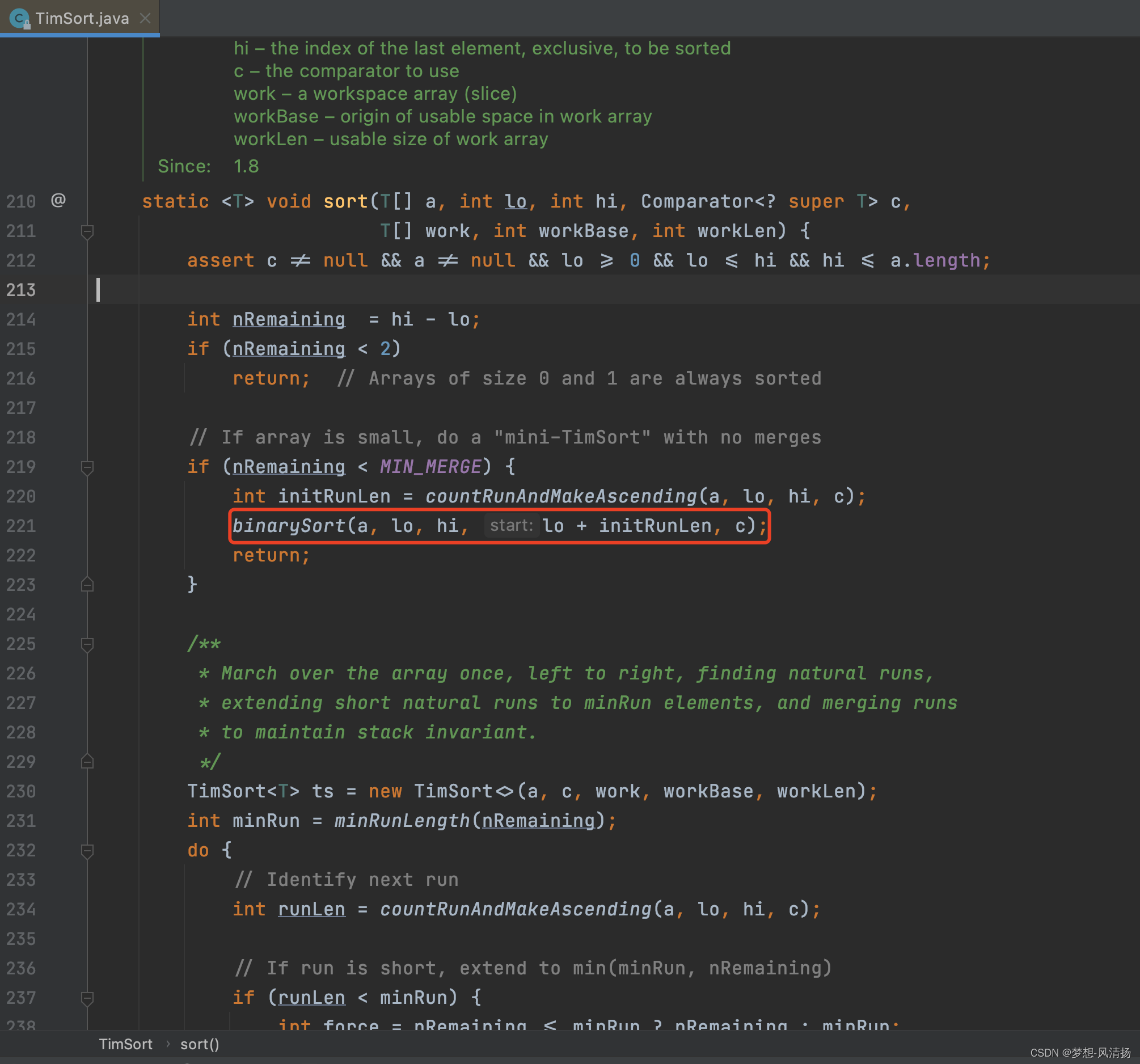1140x1064 pixels.
Task: Collapse the Javadoc comment fold at line 225
Action: click(87, 645)
